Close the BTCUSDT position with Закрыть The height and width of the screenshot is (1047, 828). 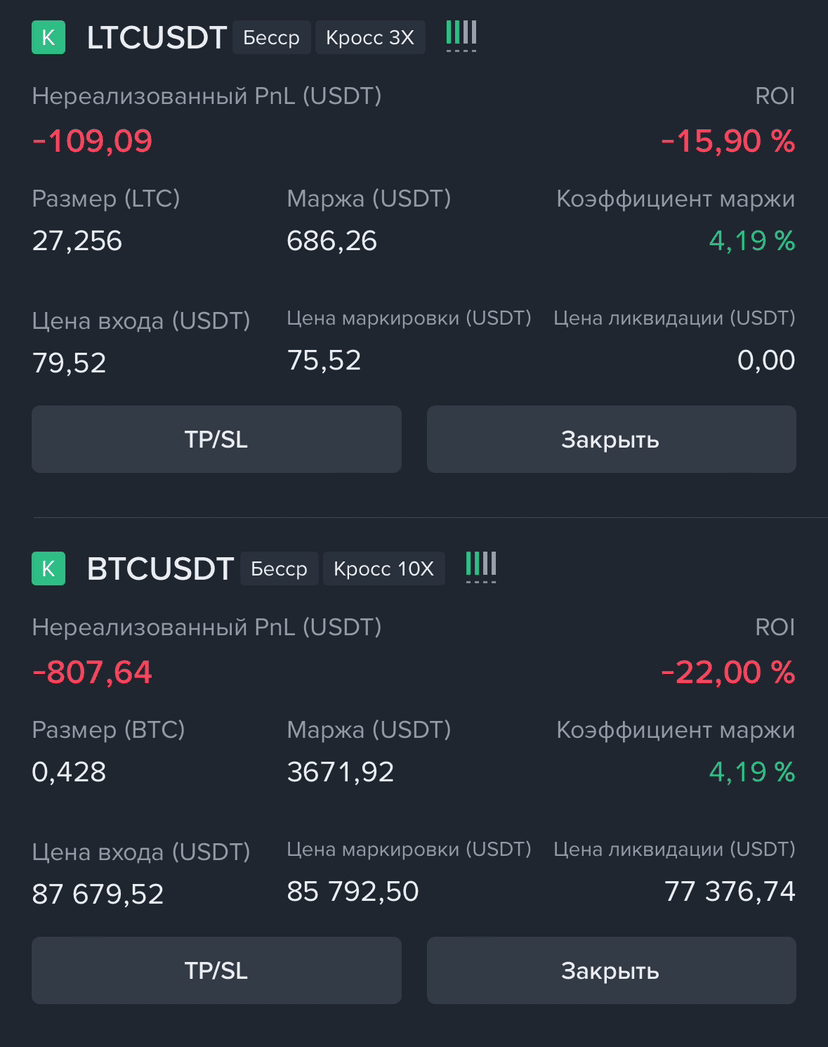click(612, 970)
